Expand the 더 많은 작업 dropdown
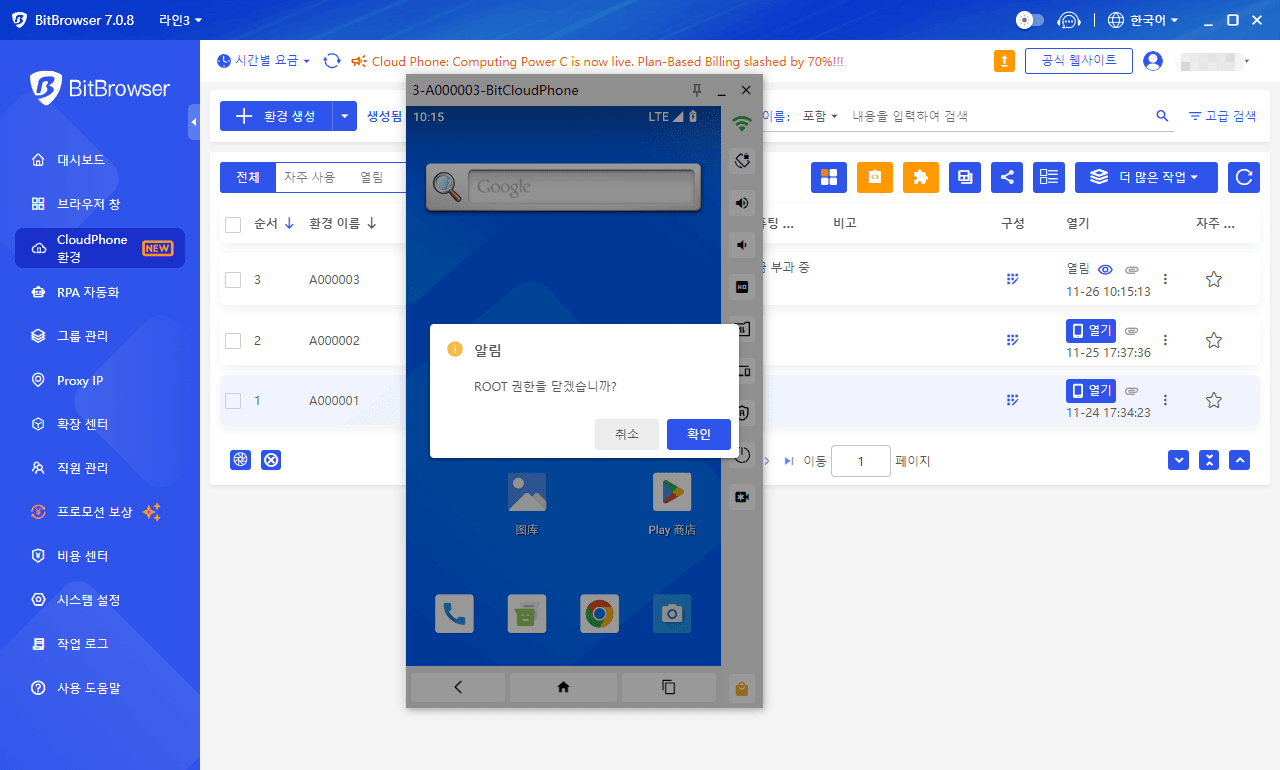This screenshot has width=1280, height=770. (1145, 177)
